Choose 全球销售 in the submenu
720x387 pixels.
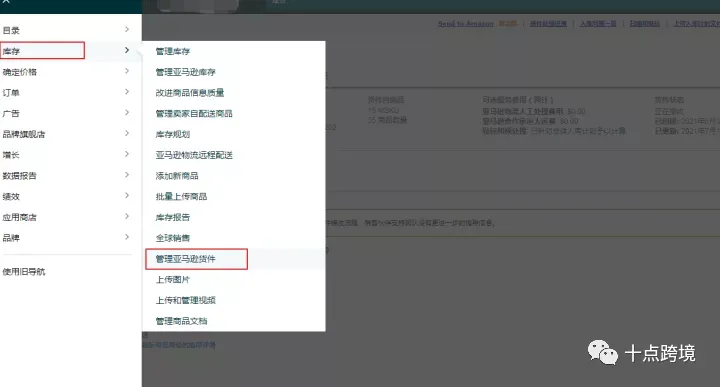pyautogui.click(x=173, y=238)
